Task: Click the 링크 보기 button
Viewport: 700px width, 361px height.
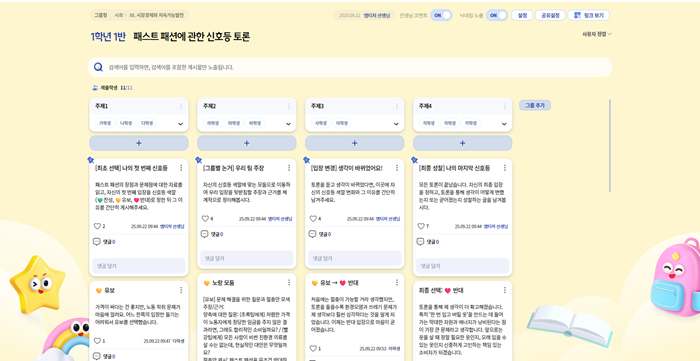Action: 588,15
